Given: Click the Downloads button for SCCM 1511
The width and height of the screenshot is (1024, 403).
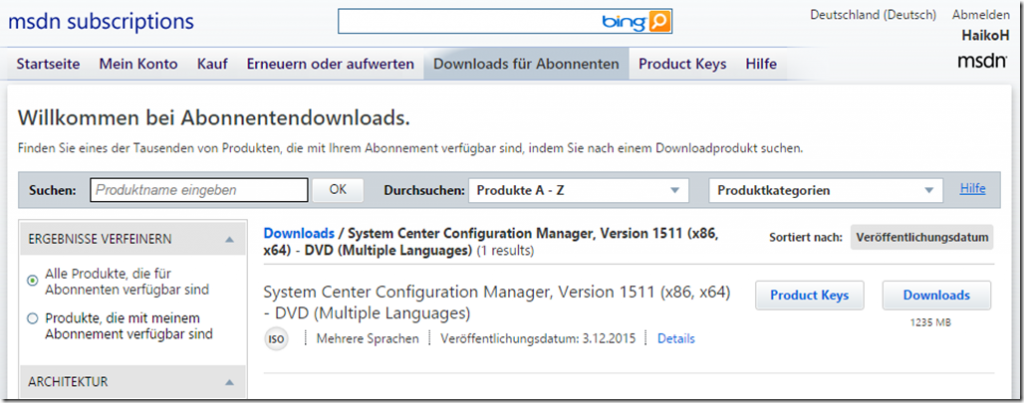Looking at the screenshot, I should [936, 295].
